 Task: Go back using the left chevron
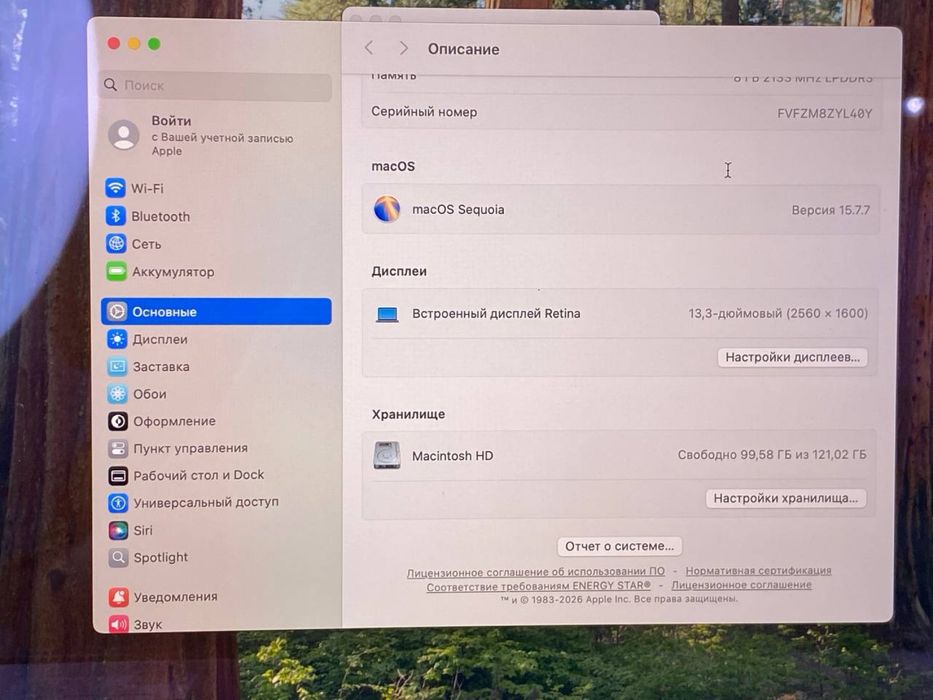click(369, 48)
